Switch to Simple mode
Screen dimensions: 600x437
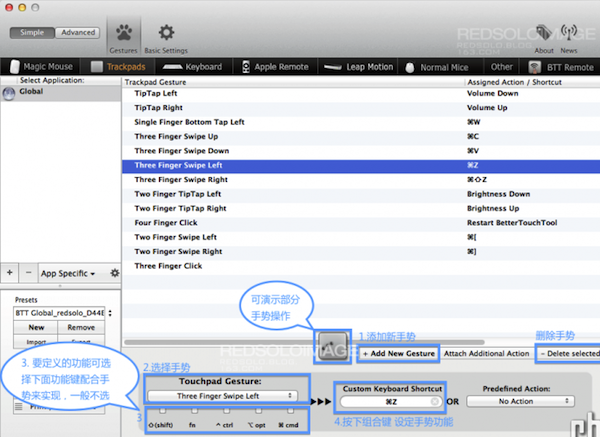tap(32, 33)
